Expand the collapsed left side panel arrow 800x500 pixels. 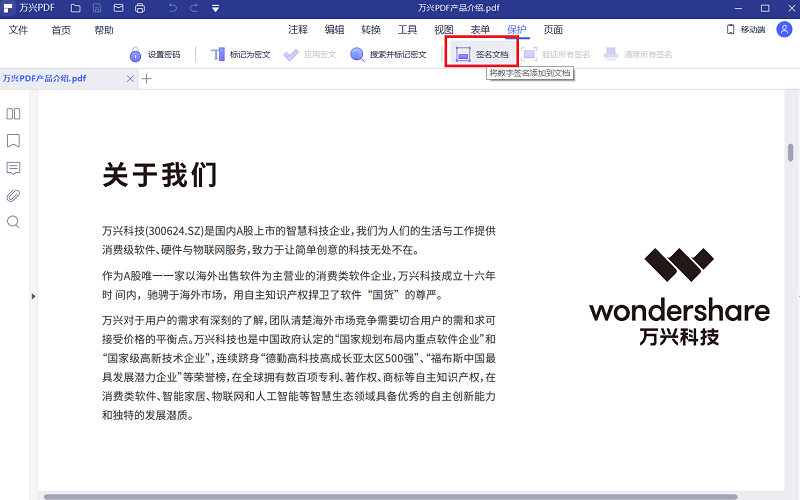click(x=33, y=296)
